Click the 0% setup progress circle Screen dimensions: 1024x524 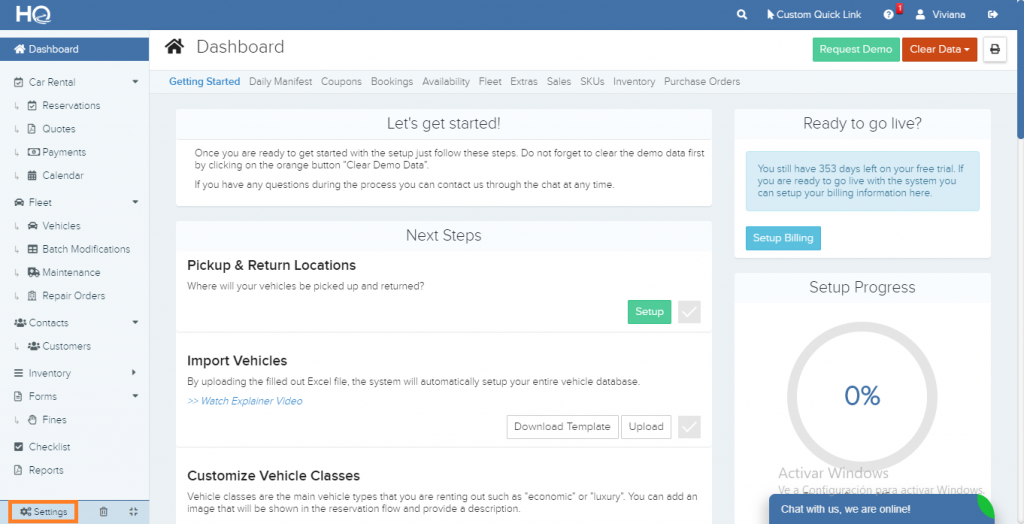pyautogui.click(x=861, y=395)
